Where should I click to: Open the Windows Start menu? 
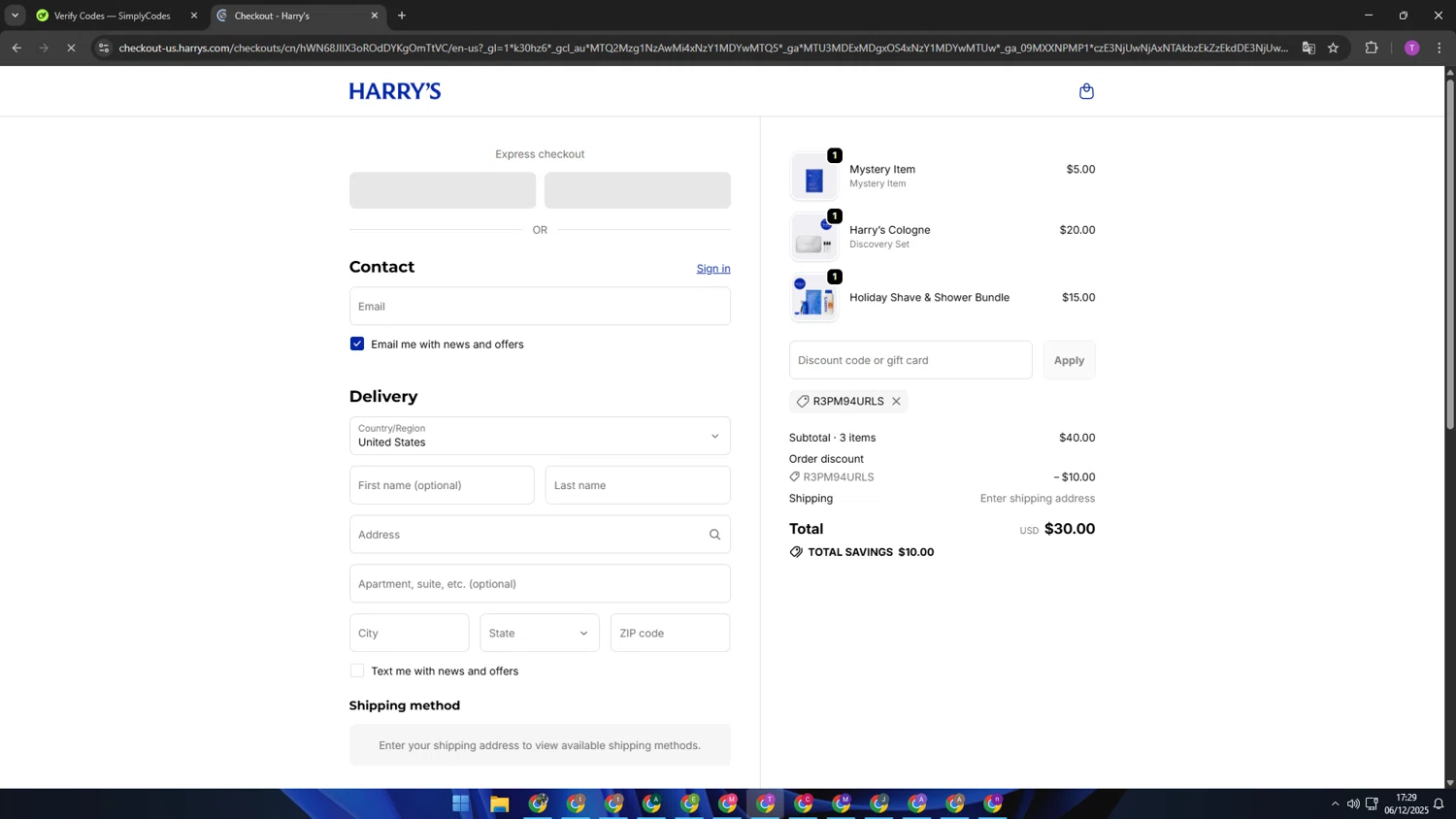pos(461,803)
